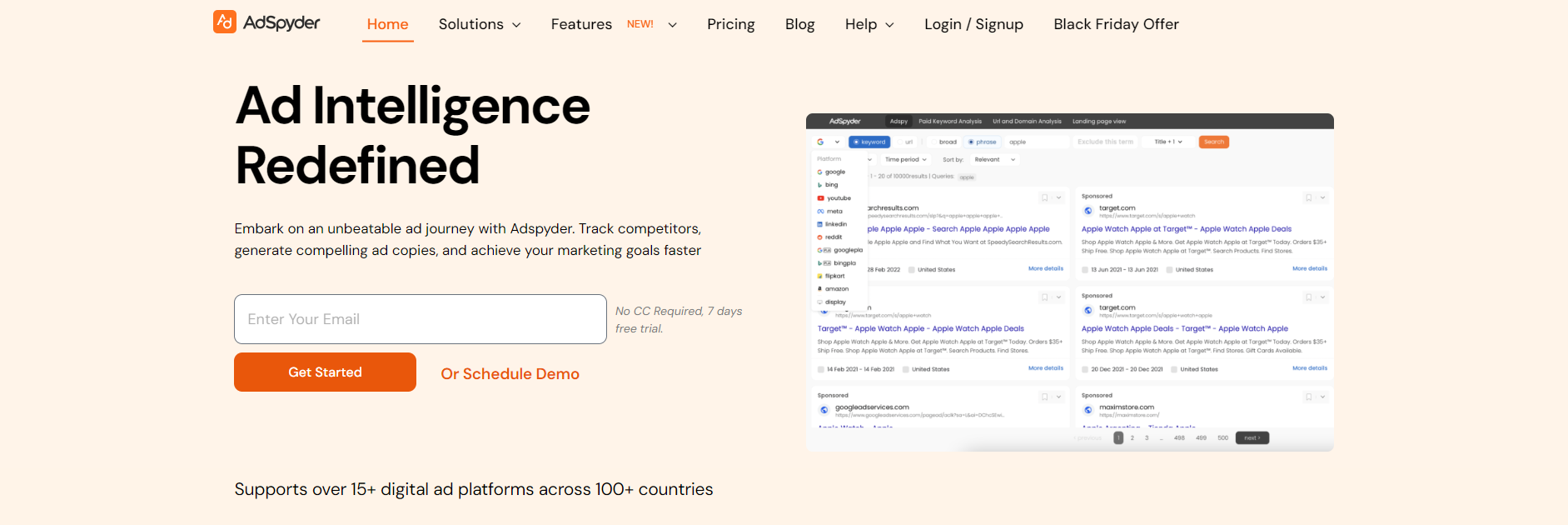The width and height of the screenshot is (1568, 525).
Task: Open the Login / Signup page
Action: point(974,24)
